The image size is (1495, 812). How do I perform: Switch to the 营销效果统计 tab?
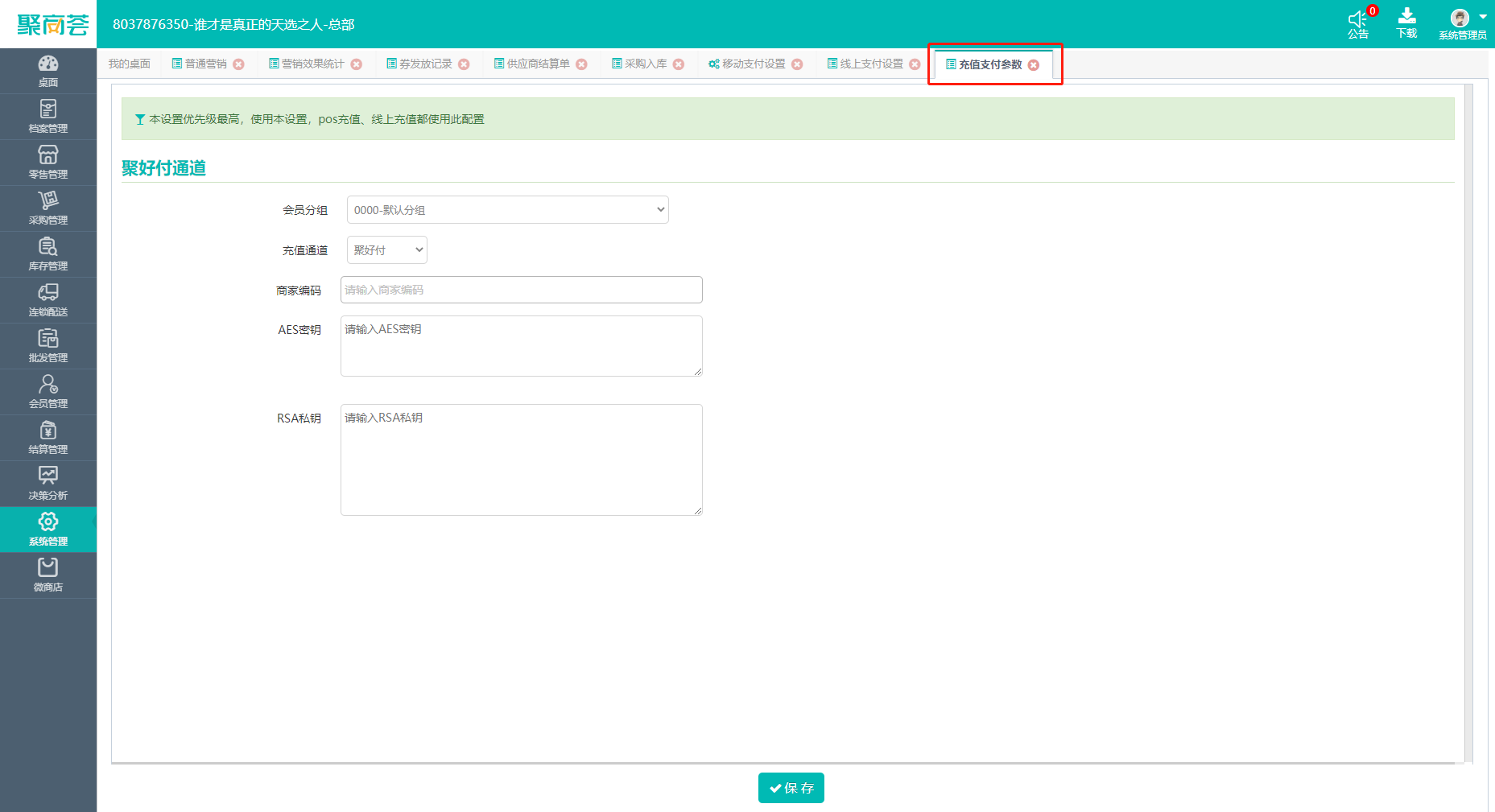click(x=307, y=64)
